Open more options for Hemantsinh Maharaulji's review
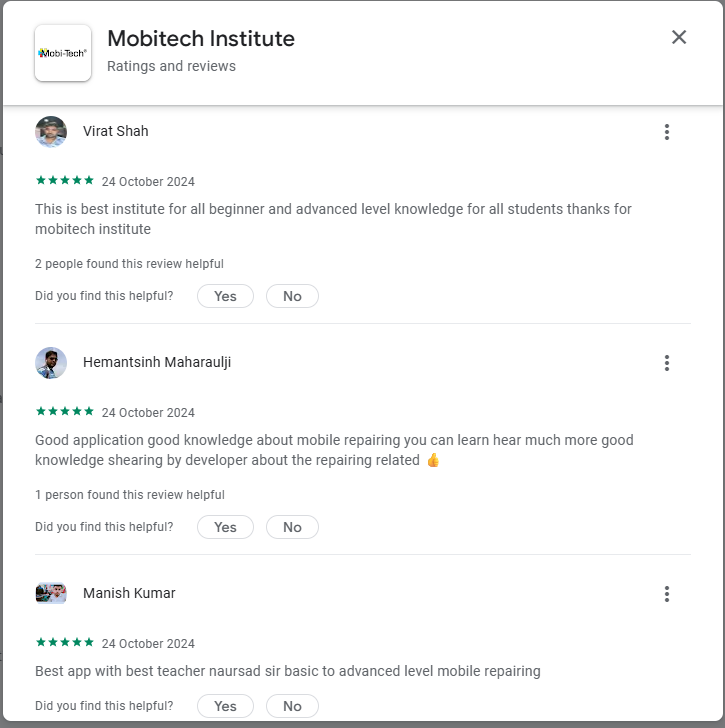This screenshot has width=725, height=728. [x=667, y=363]
